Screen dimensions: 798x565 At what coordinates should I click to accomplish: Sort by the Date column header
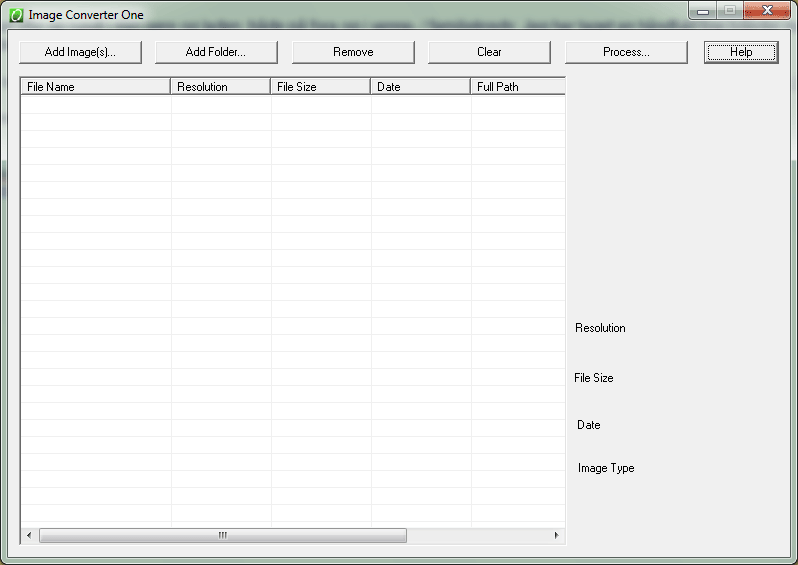[x=421, y=87]
